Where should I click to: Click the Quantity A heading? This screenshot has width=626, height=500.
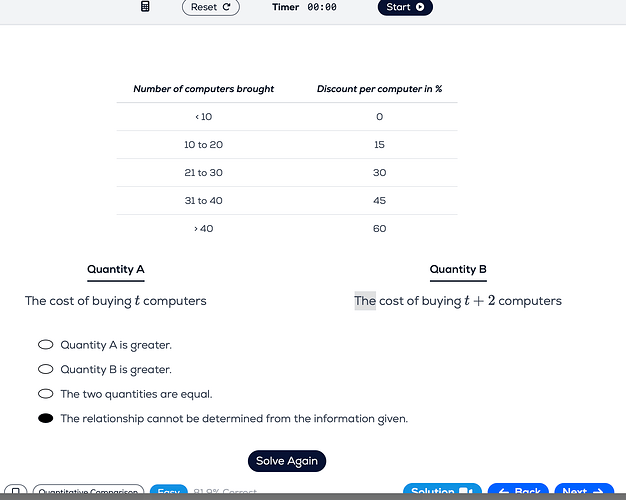(116, 270)
